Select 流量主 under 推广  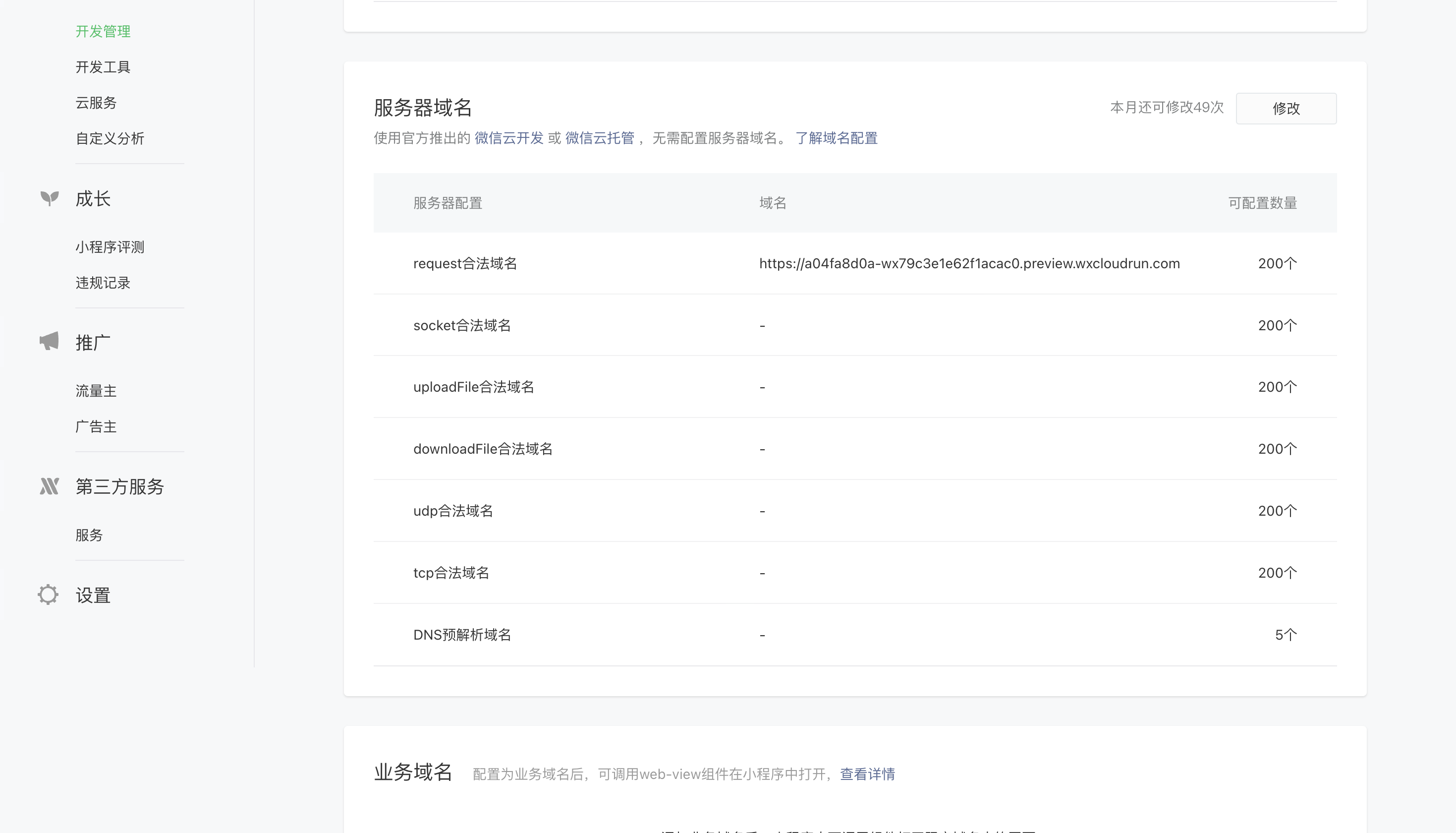tap(96, 391)
